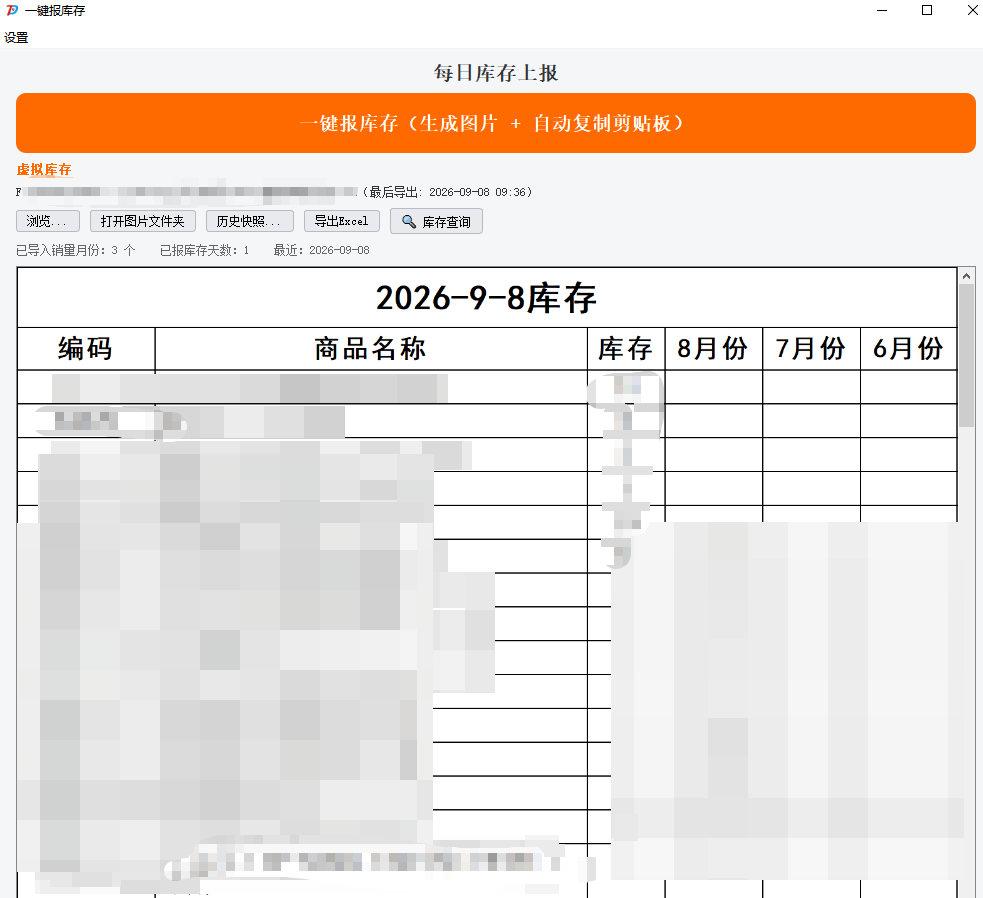This screenshot has height=898, width=983.
Task: Click the 浏览... browse button
Action: (x=48, y=221)
